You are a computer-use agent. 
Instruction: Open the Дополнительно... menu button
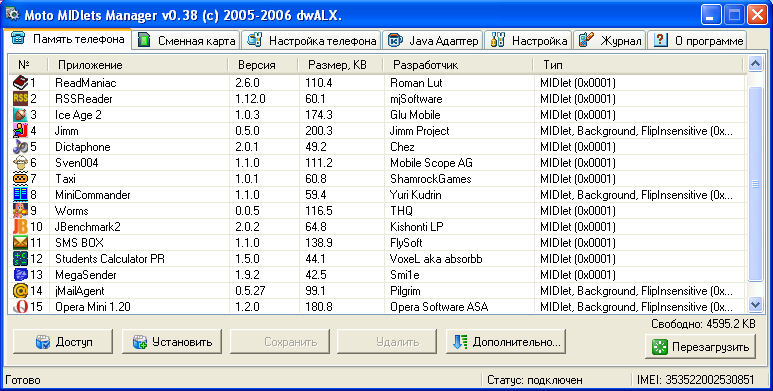pyautogui.click(x=506, y=342)
